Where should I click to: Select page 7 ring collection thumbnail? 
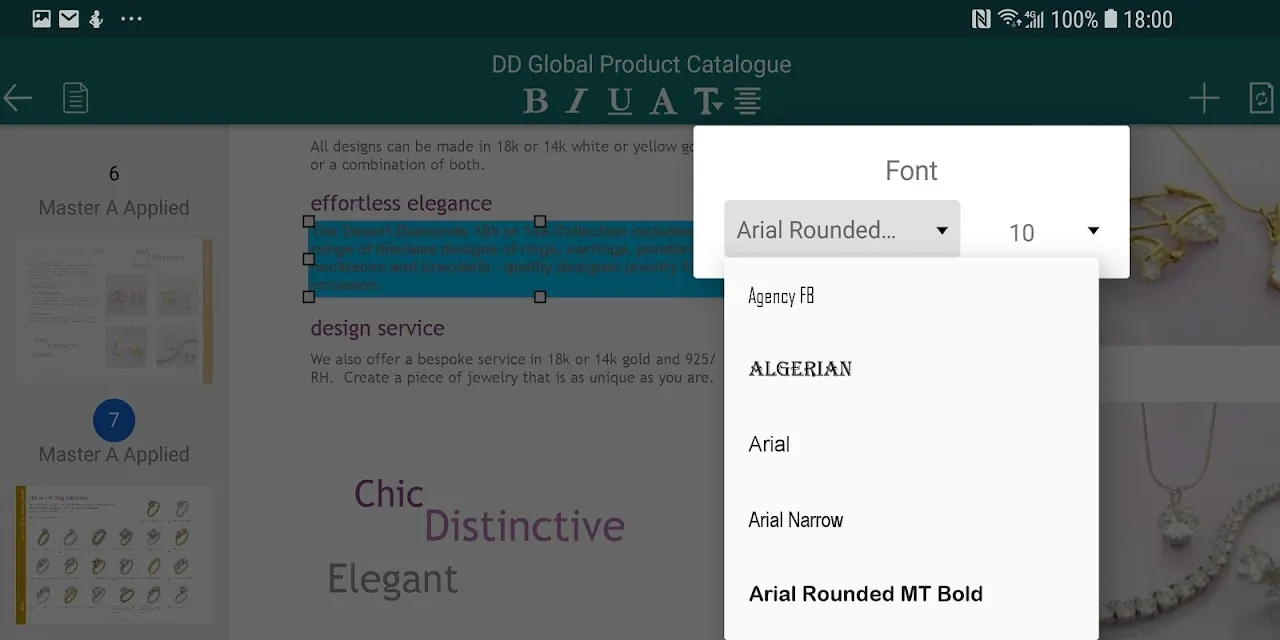coord(113,555)
